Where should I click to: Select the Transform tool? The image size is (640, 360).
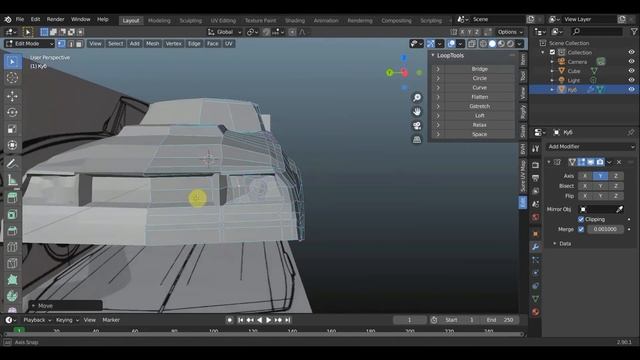pyautogui.click(x=12, y=145)
